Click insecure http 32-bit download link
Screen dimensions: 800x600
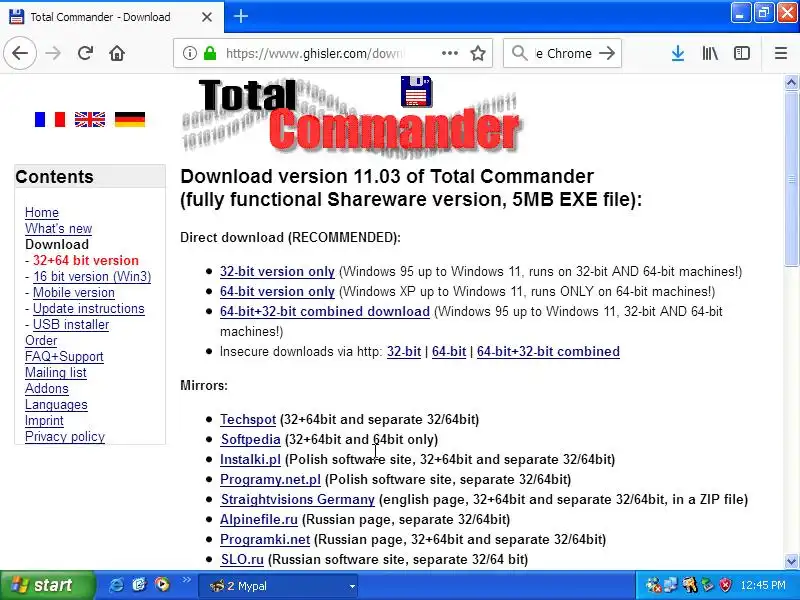[404, 352]
